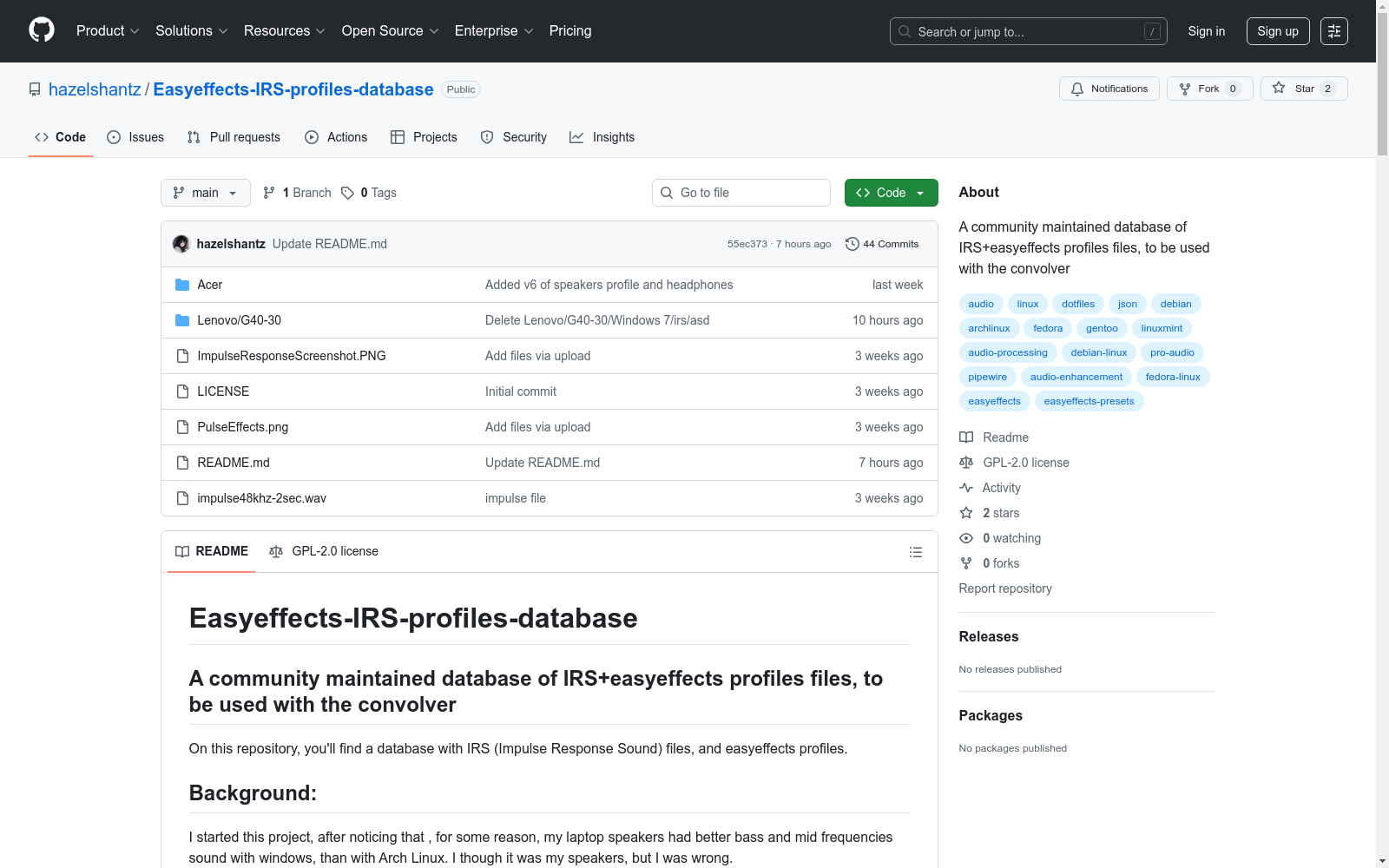Fork the repository via the fork icon
1389x868 pixels.
[1184, 89]
